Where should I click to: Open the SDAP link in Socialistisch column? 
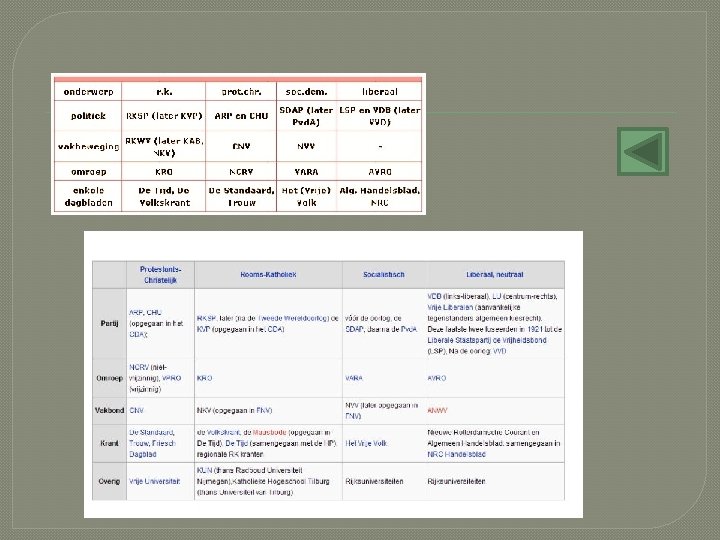pos(354,329)
